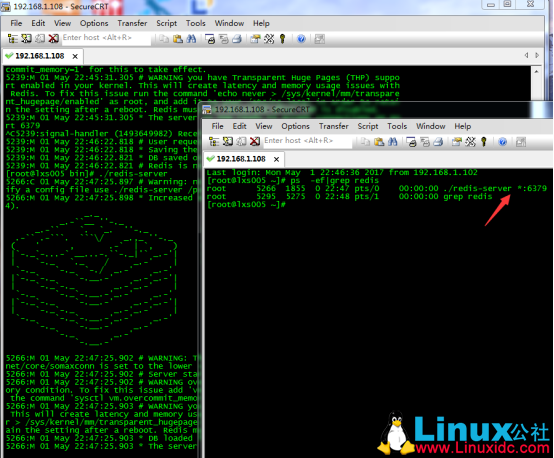
Task: Click the 'Last login: Mon May 1' line
Action: [342, 172]
